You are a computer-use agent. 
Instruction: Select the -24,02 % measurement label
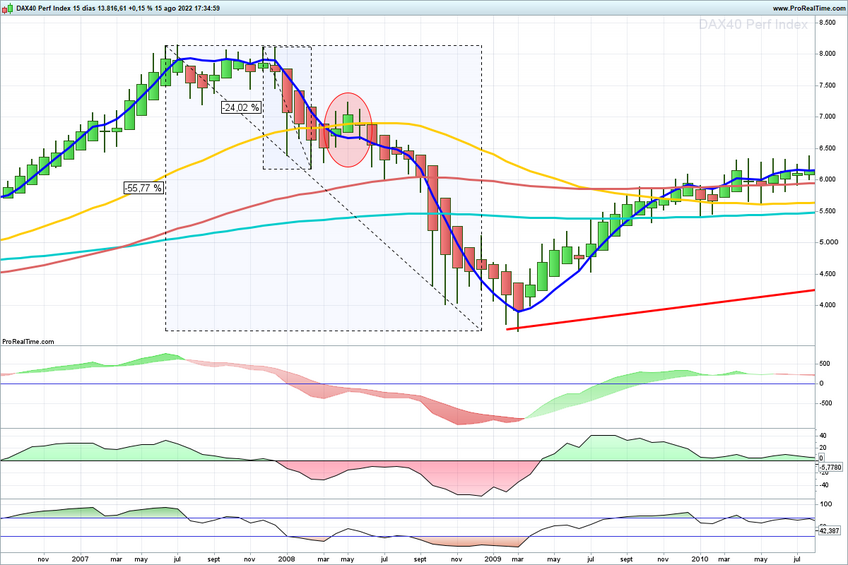click(241, 108)
